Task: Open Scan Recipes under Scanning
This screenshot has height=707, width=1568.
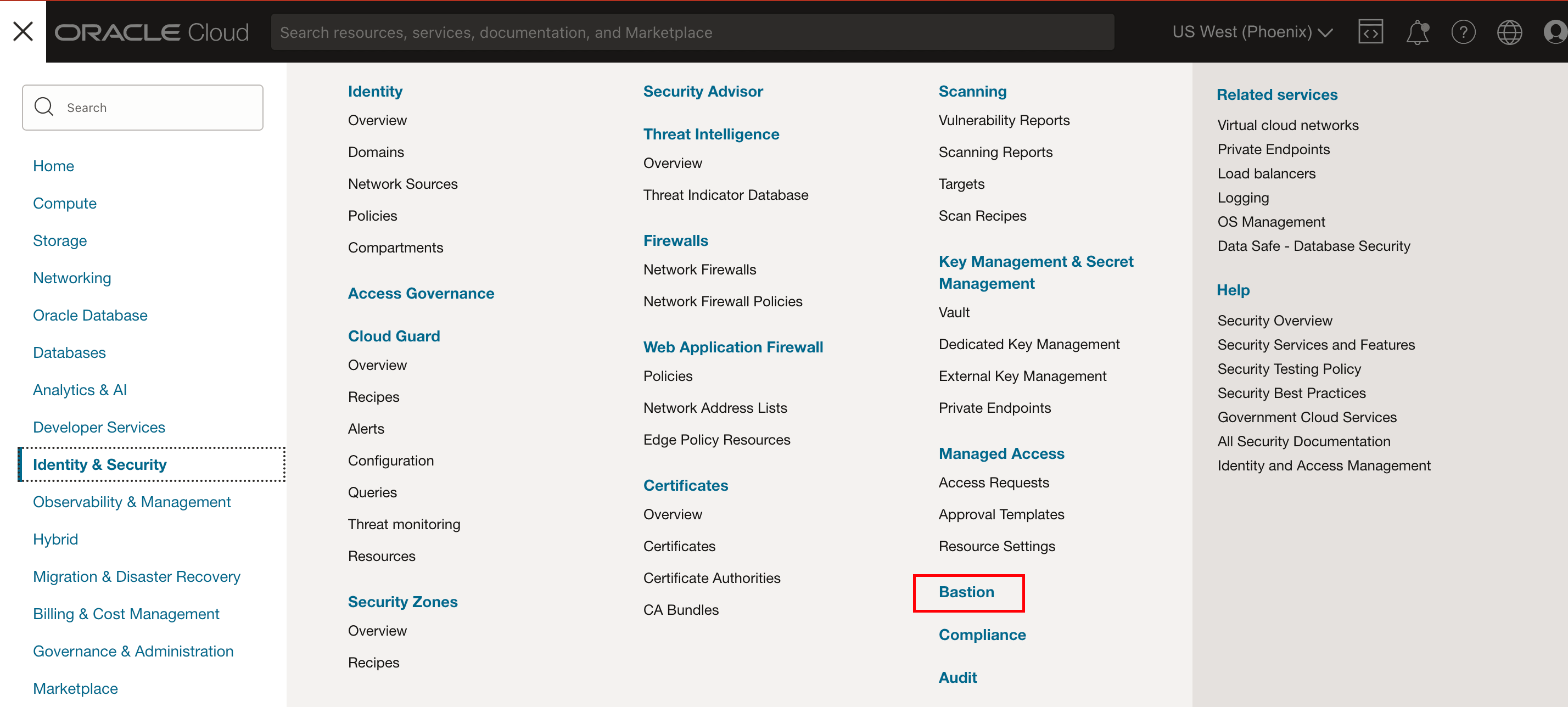Action: (982, 216)
